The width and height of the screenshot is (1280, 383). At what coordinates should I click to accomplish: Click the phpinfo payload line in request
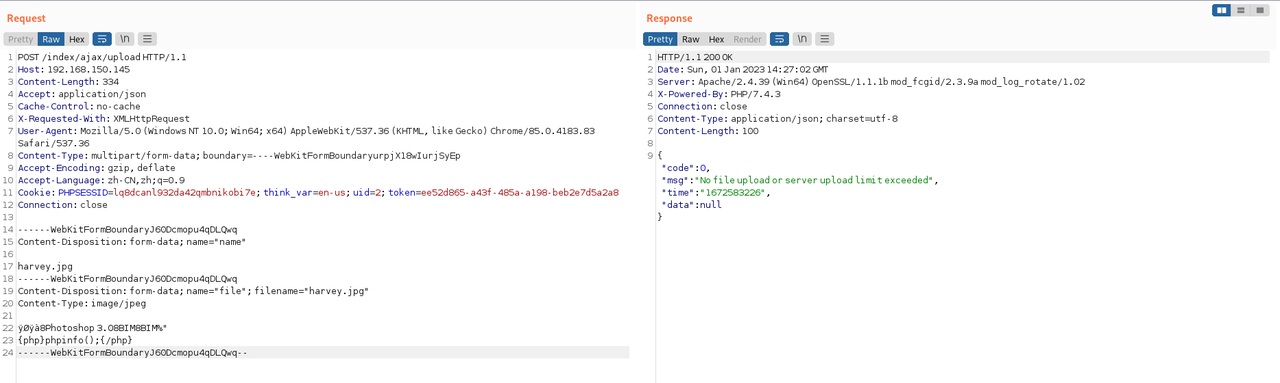[75, 340]
